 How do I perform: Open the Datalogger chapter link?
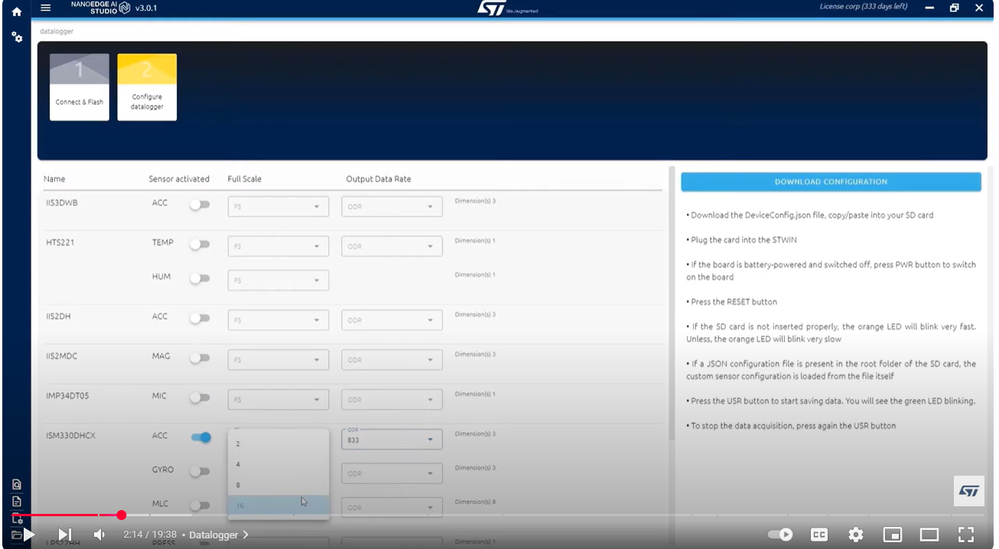coord(218,535)
